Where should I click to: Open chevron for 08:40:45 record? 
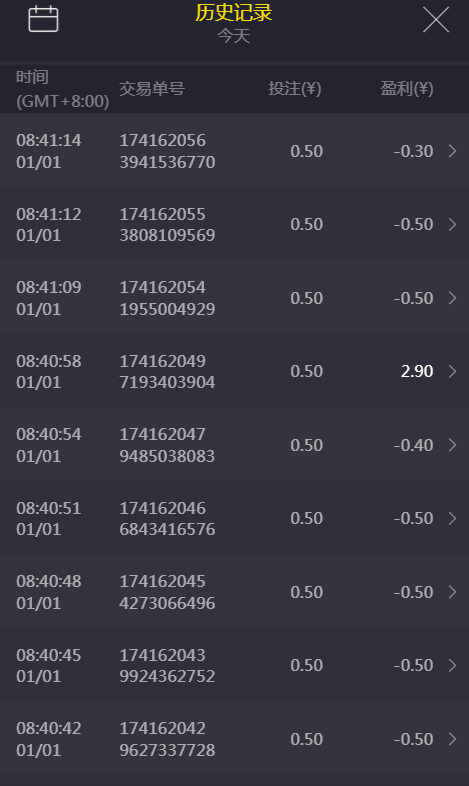(x=452, y=665)
